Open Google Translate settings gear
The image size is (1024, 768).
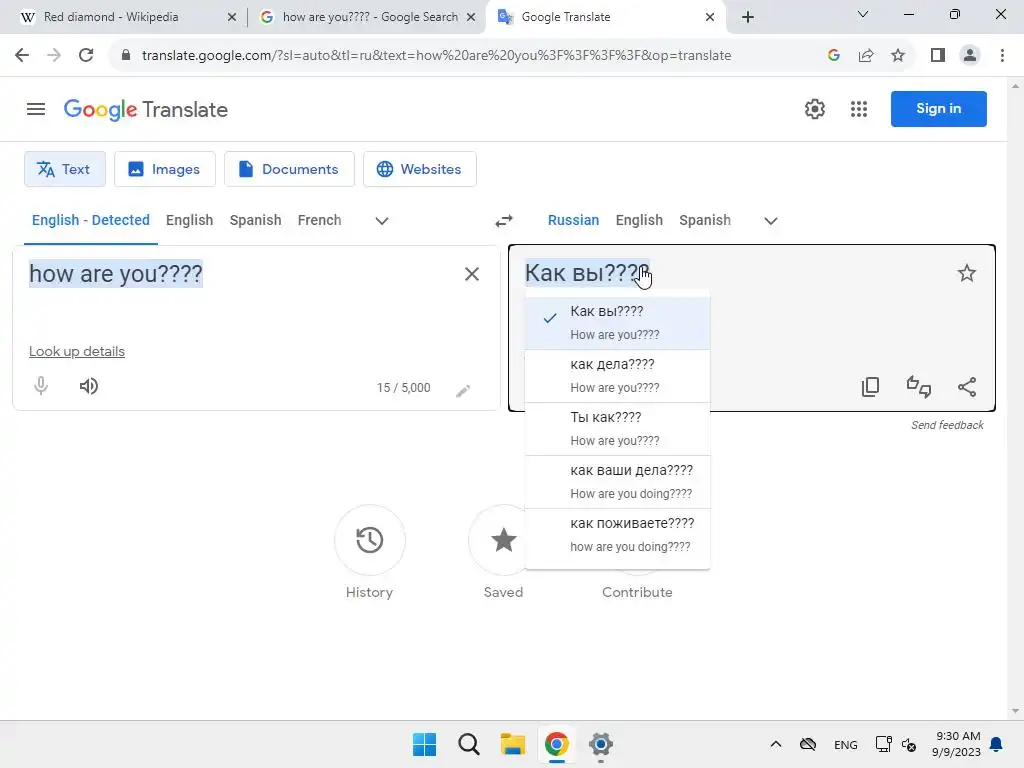click(x=814, y=109)
